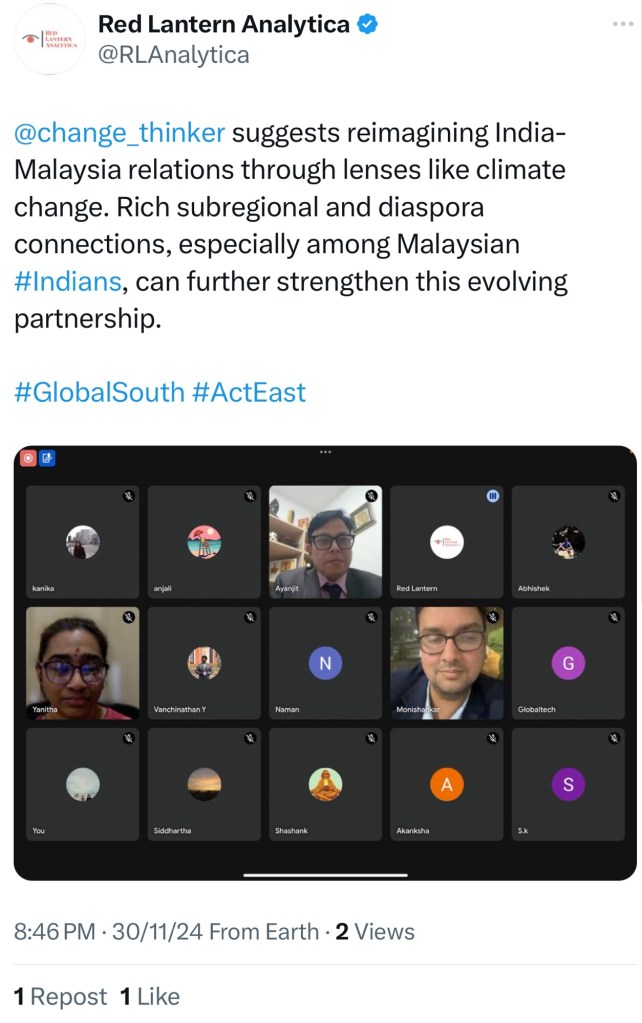Open the #Indians hashtag link
642x1023 pixels.
point(68,282)
